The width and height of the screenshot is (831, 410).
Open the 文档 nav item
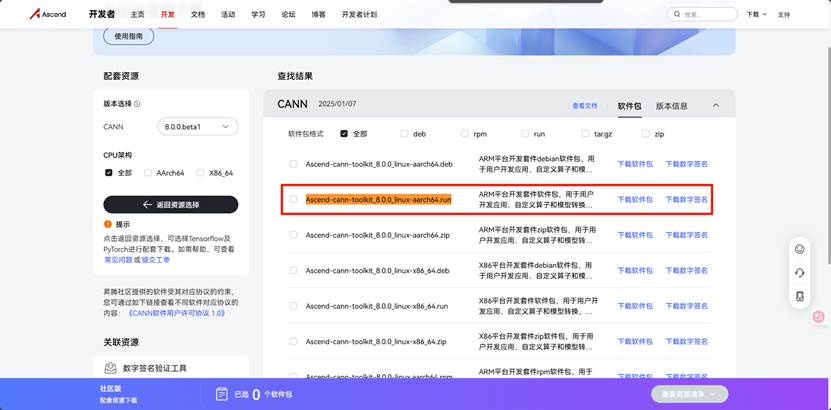coord(198,15)
